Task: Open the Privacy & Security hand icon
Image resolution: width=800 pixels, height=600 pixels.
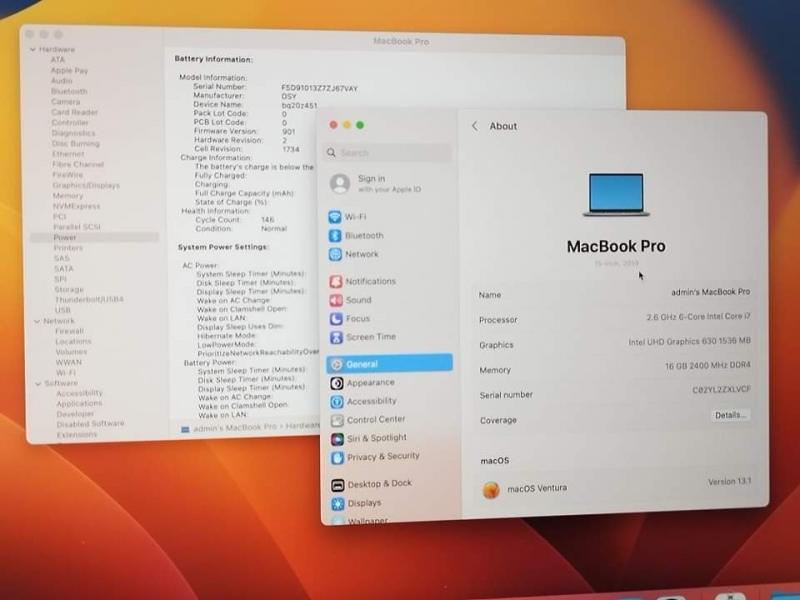Action: tap(337, 458)
